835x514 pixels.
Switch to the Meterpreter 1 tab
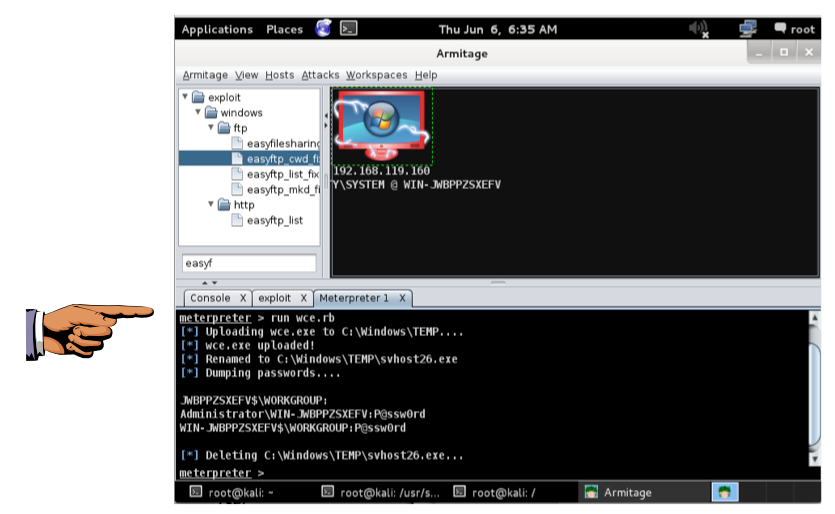point(354,298)
